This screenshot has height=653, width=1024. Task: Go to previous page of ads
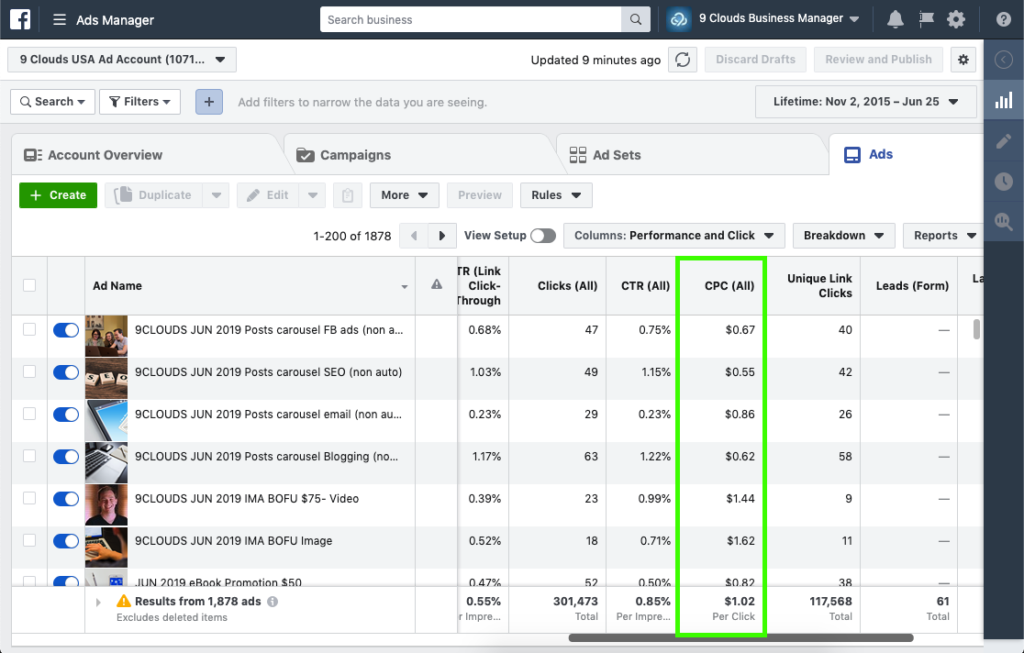pos(413,236)
